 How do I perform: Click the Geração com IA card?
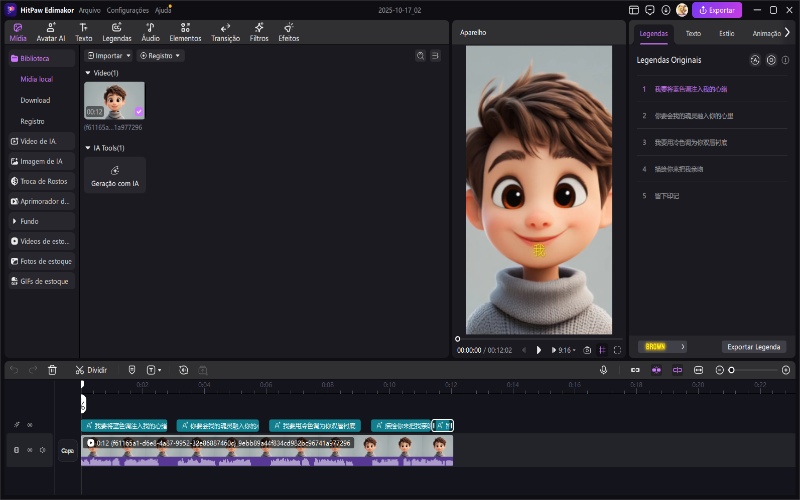coord(115,175)
